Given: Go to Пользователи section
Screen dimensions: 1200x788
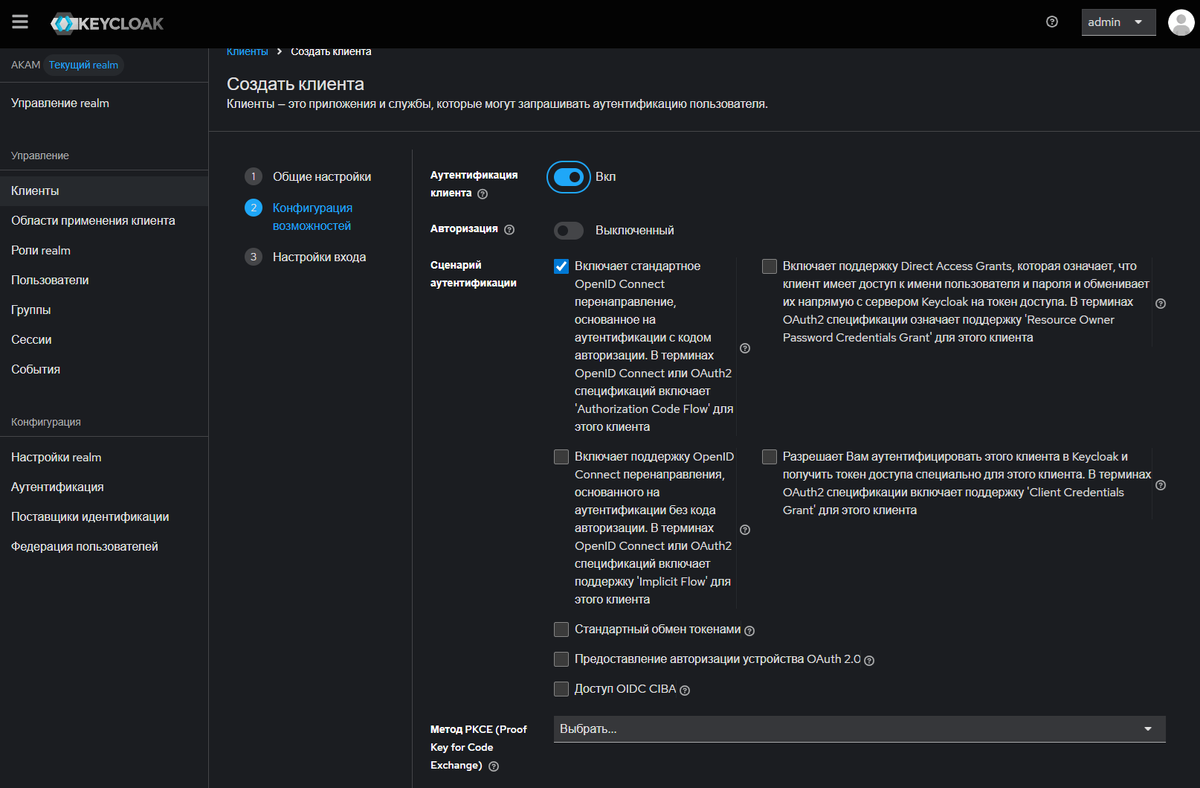Looking at the screenshot, I should click(x=104, y=280).
